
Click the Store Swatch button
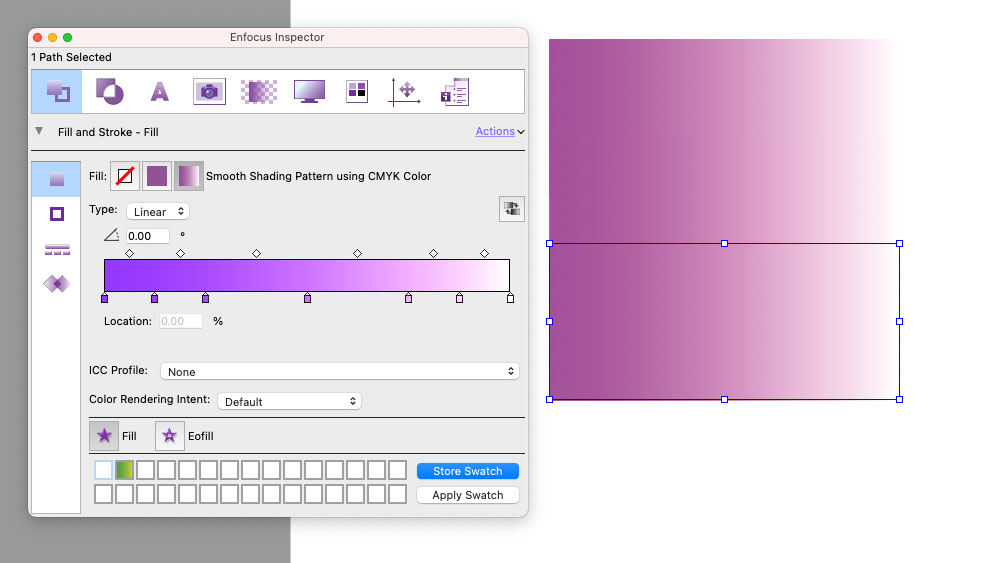(x=468, y=471)
